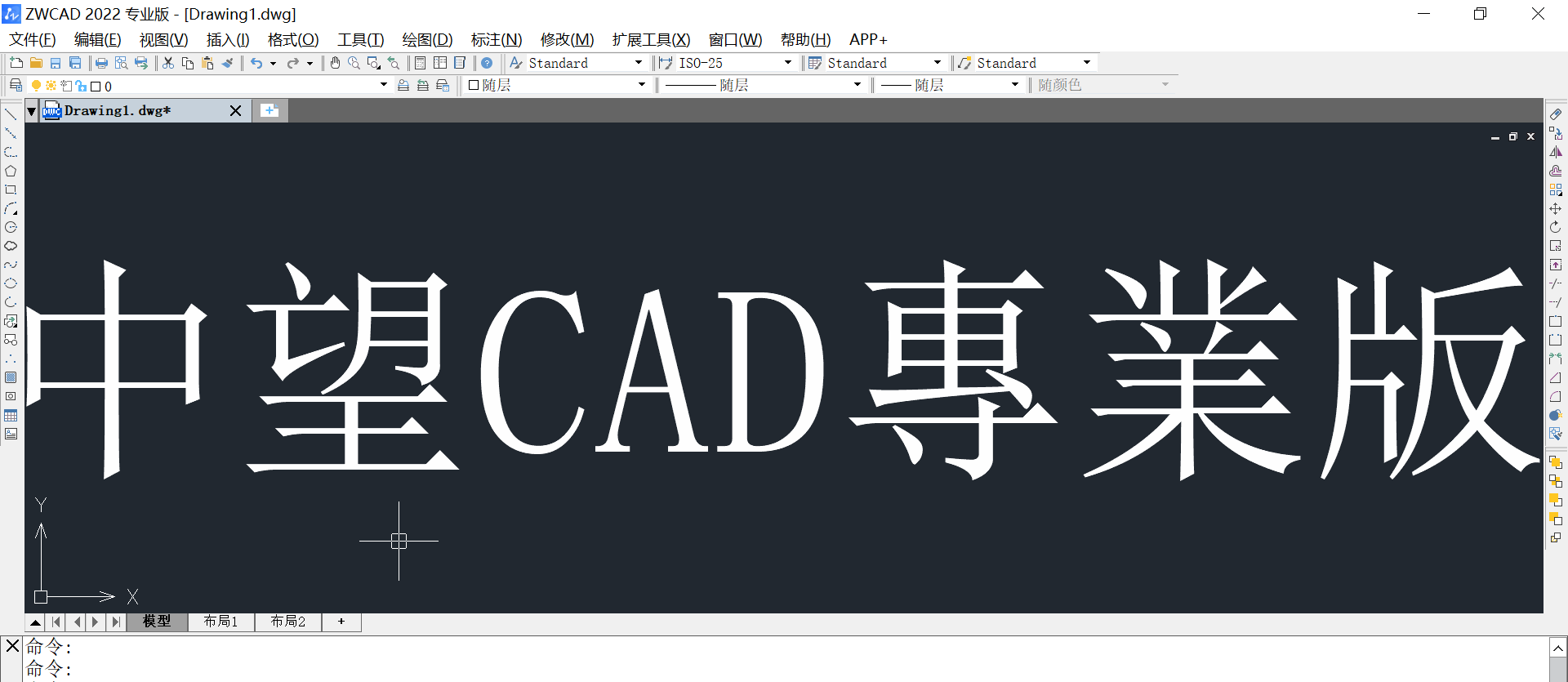This screenshot has height=682, width=1568.
Task: Expand the undo history arrow
Action: point(273,63)
